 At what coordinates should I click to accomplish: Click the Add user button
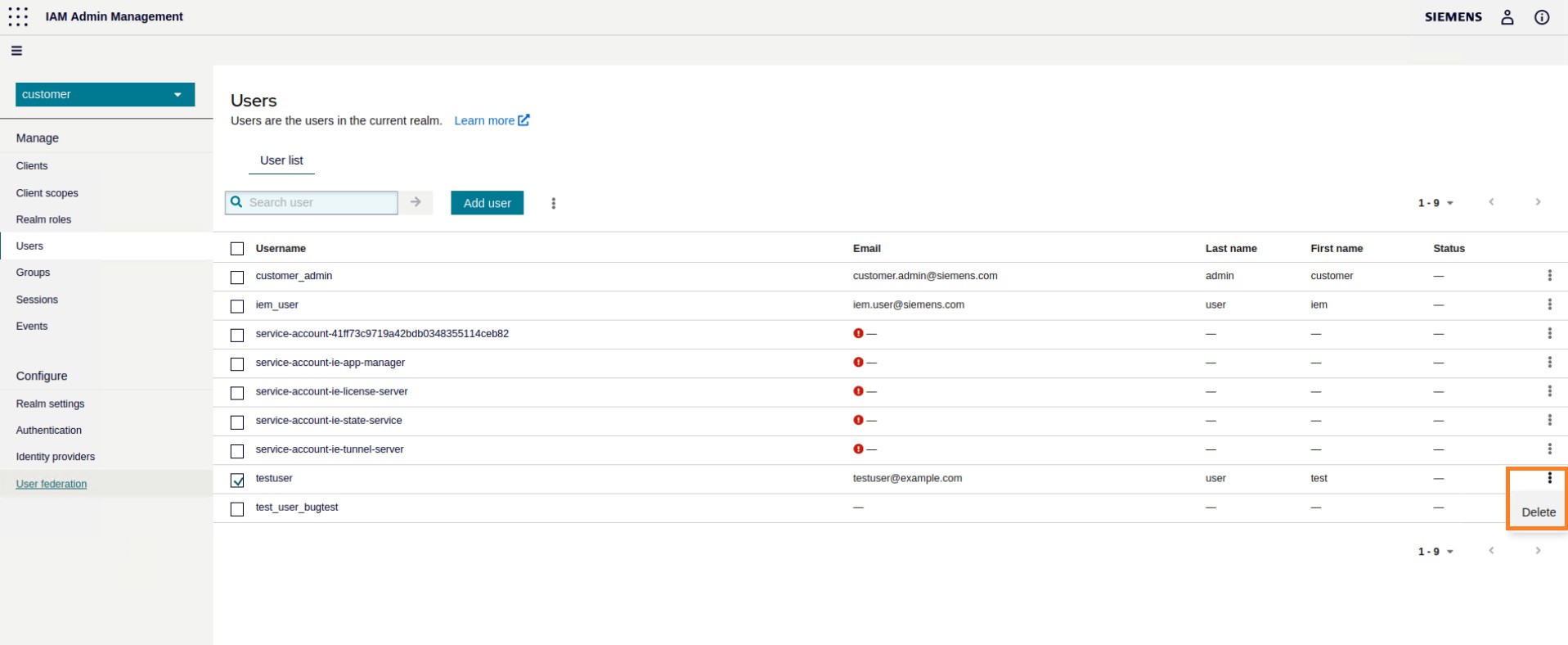[x=487, y=203]
